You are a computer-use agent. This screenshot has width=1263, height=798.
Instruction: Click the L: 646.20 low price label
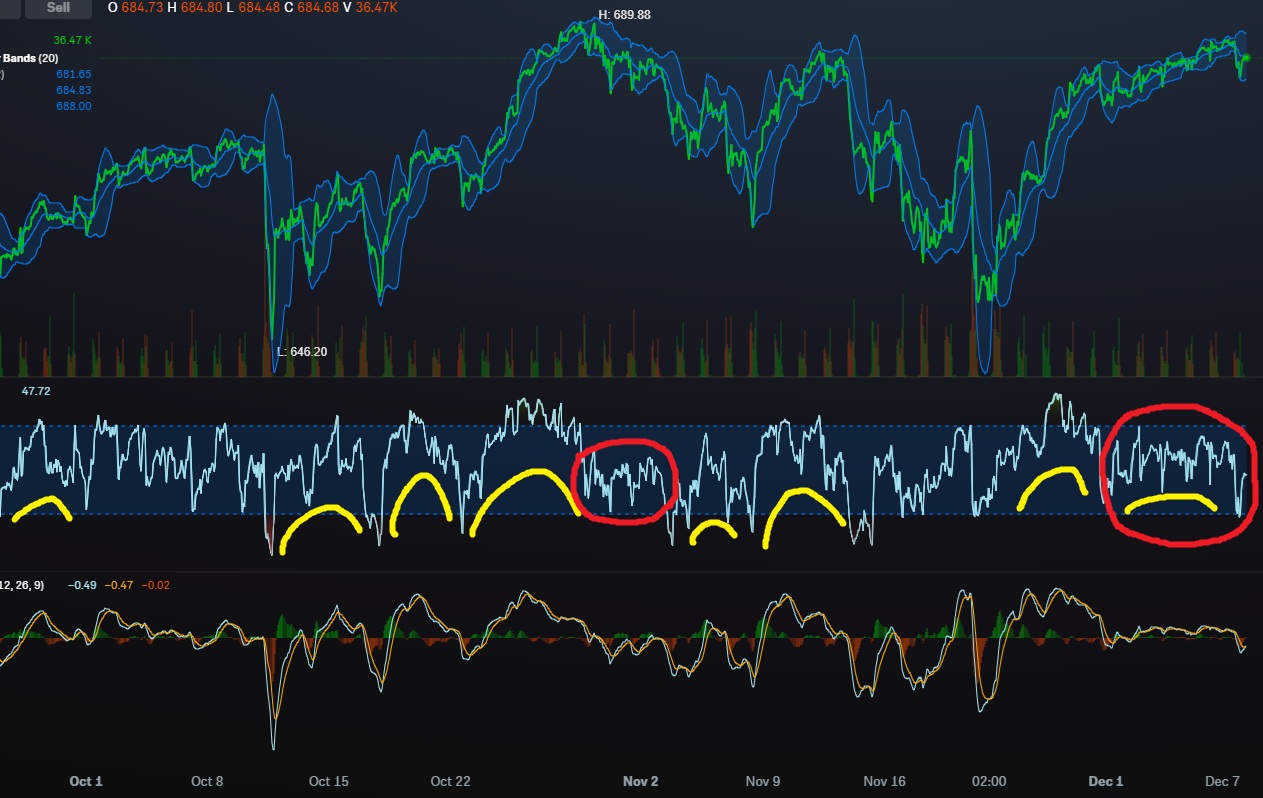pos(302,352)
